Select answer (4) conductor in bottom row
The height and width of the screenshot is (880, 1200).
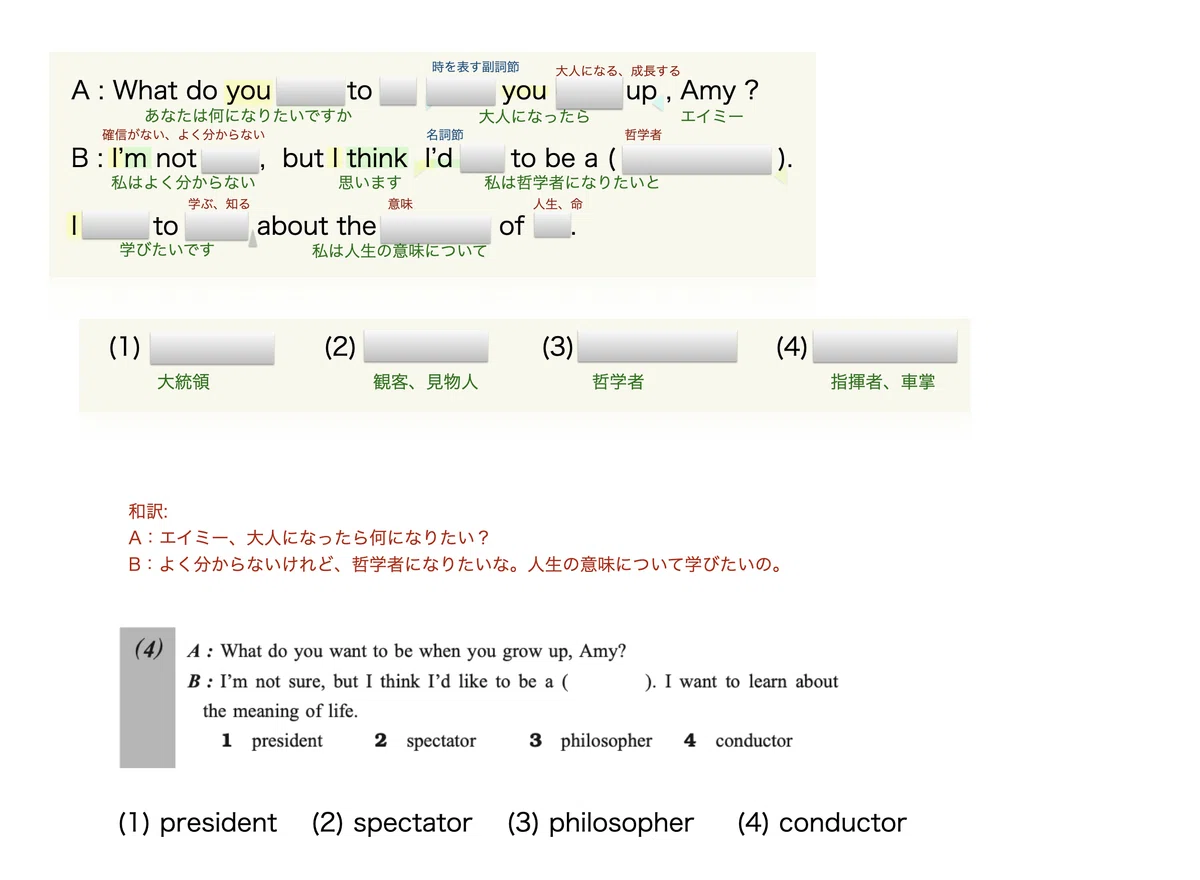pos(822,823)
